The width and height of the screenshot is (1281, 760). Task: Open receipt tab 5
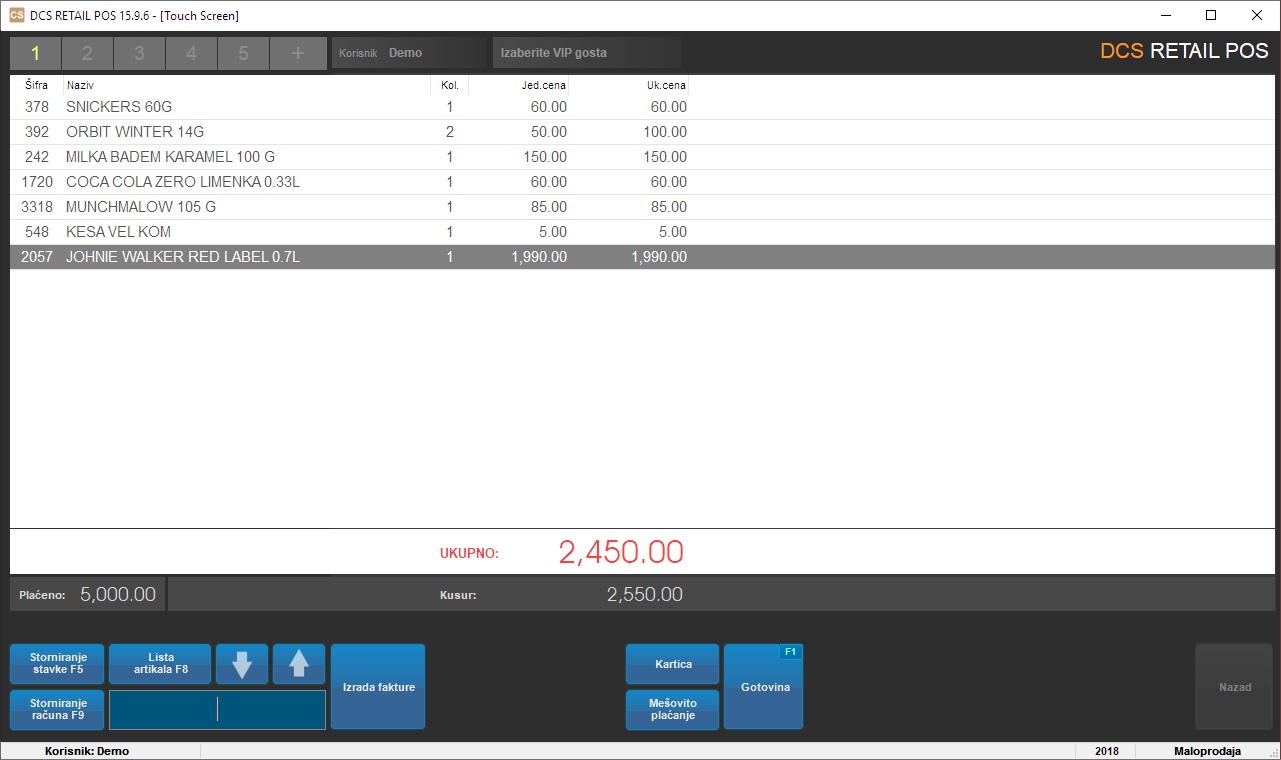tap(243, 53)
